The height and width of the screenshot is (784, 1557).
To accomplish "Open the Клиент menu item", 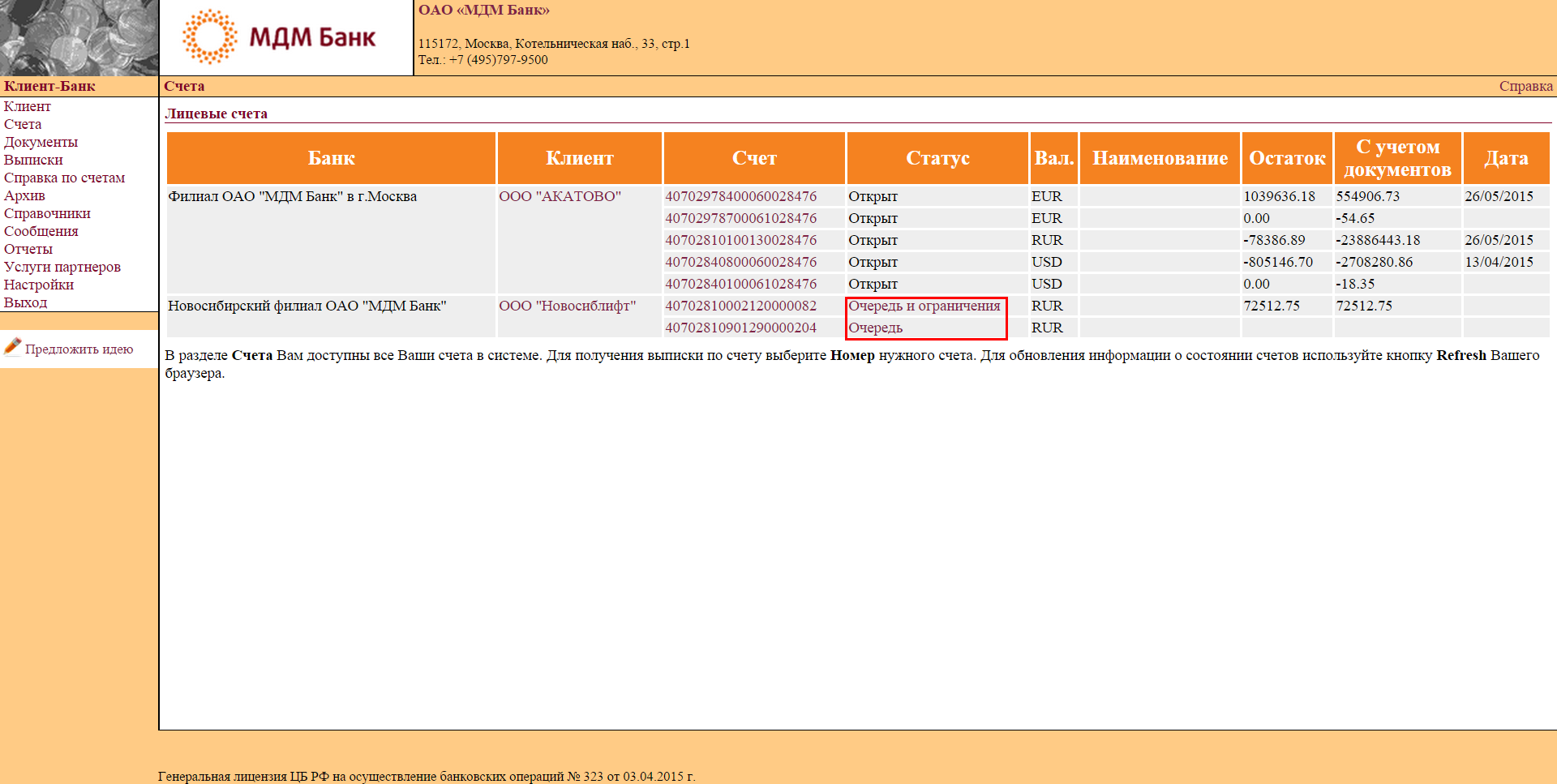I will point(27,106).
